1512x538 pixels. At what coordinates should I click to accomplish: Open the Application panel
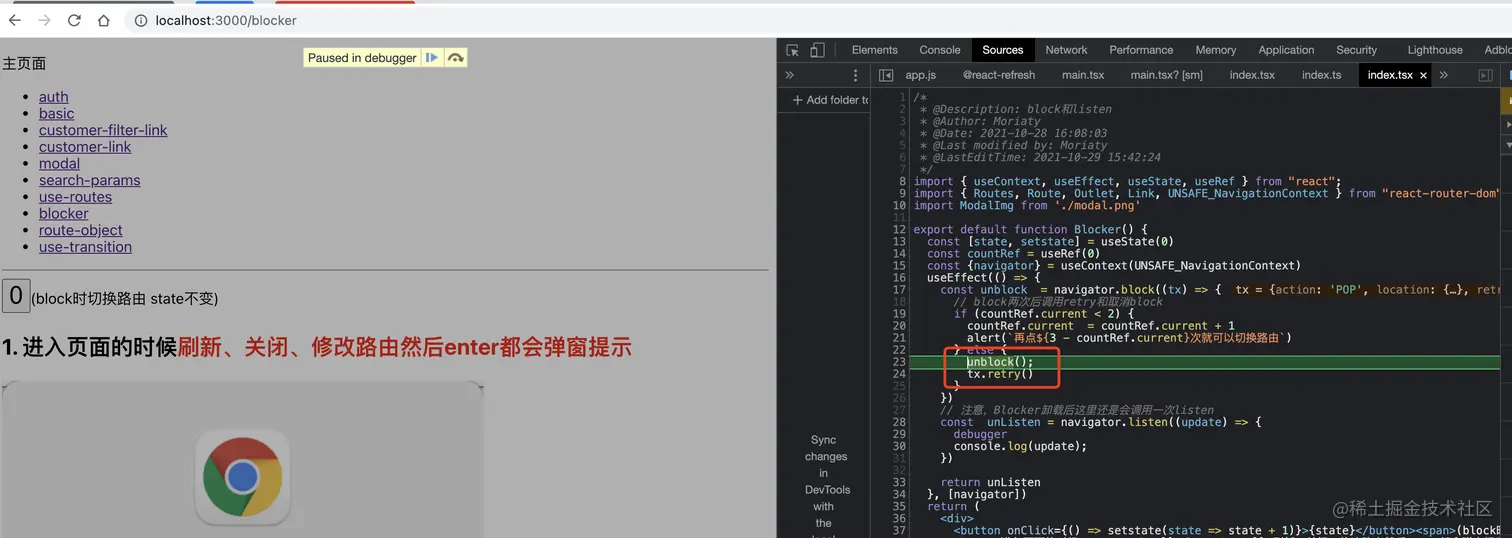(1286, 50)
